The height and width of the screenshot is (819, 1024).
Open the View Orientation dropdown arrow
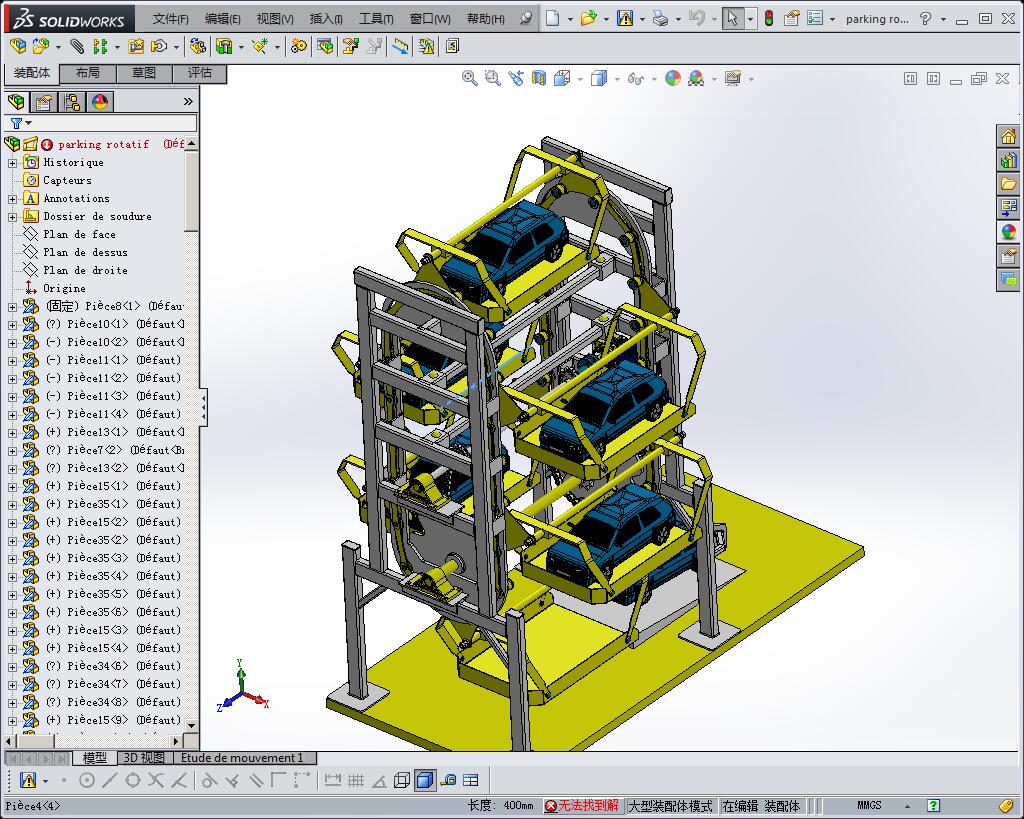click(x=580, y=79)
